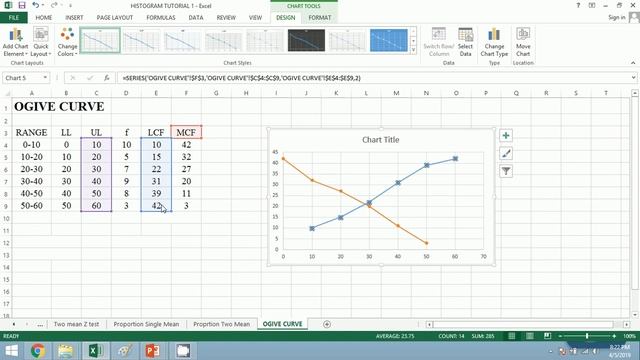The image size is (640, 360).
Task: Add a new sheet with plus button
Action: [x=327, y=324]
